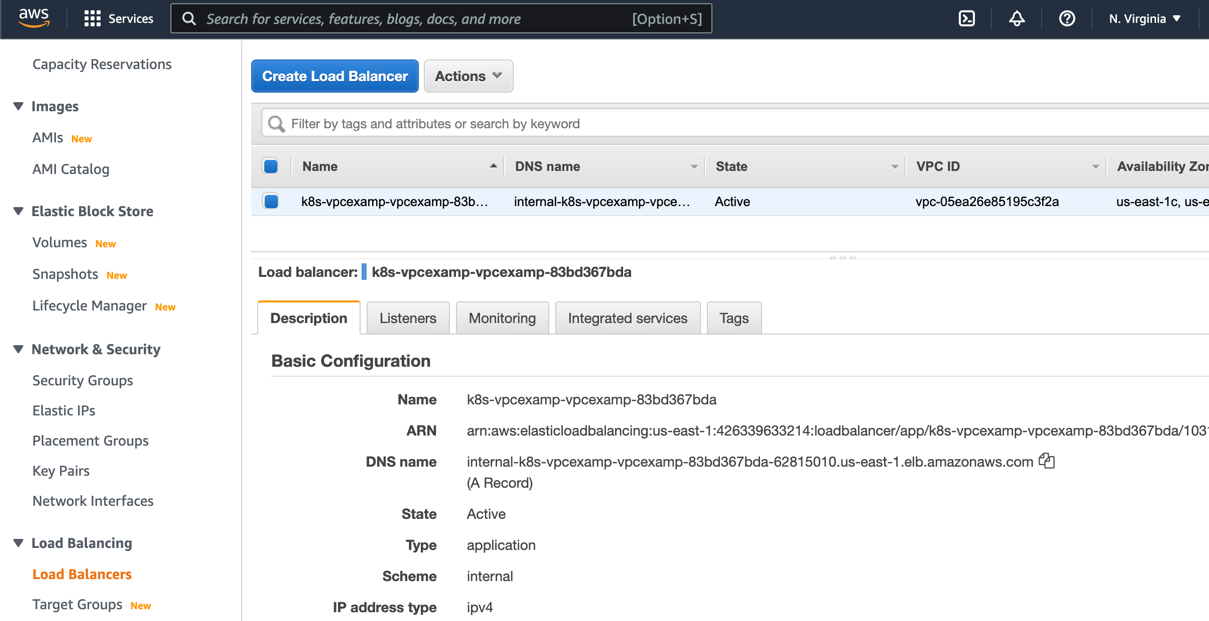Open the notifications bell
The width and height of the screenshot is (1209, 621).
1017,19
